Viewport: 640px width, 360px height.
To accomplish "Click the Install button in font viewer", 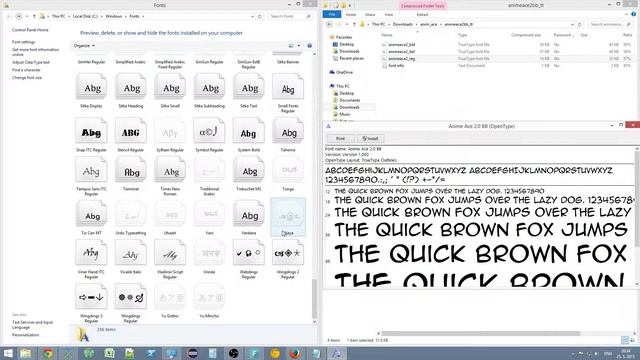I will pyautogui.click(x=370, y=138).
